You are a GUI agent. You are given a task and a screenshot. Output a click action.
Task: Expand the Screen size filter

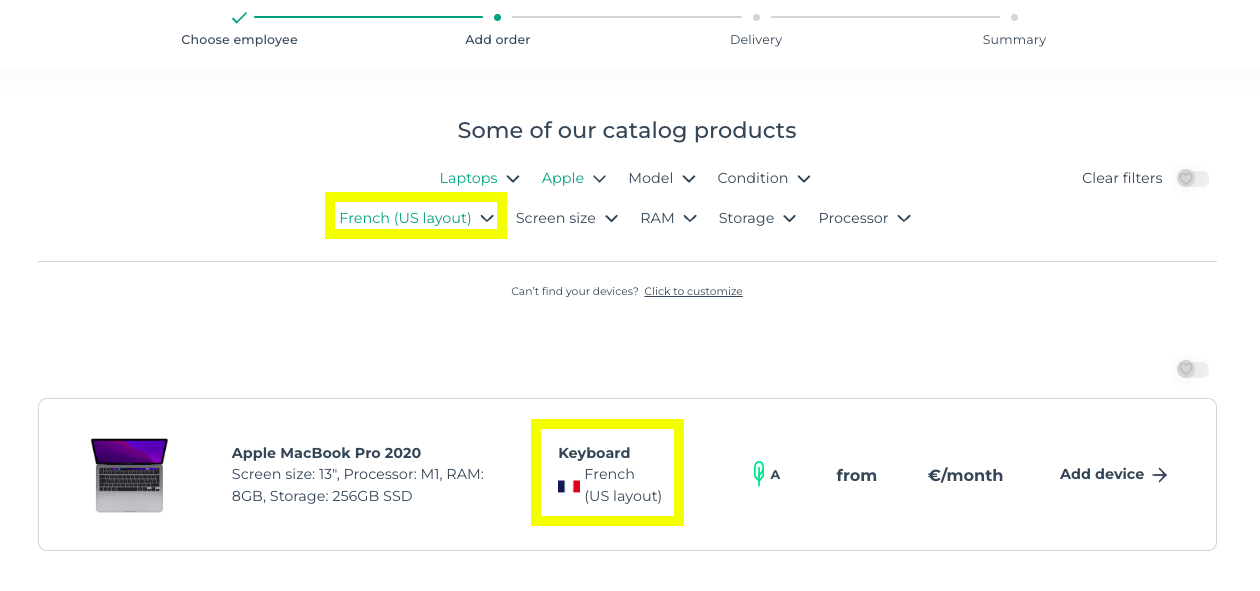point(566,218)
